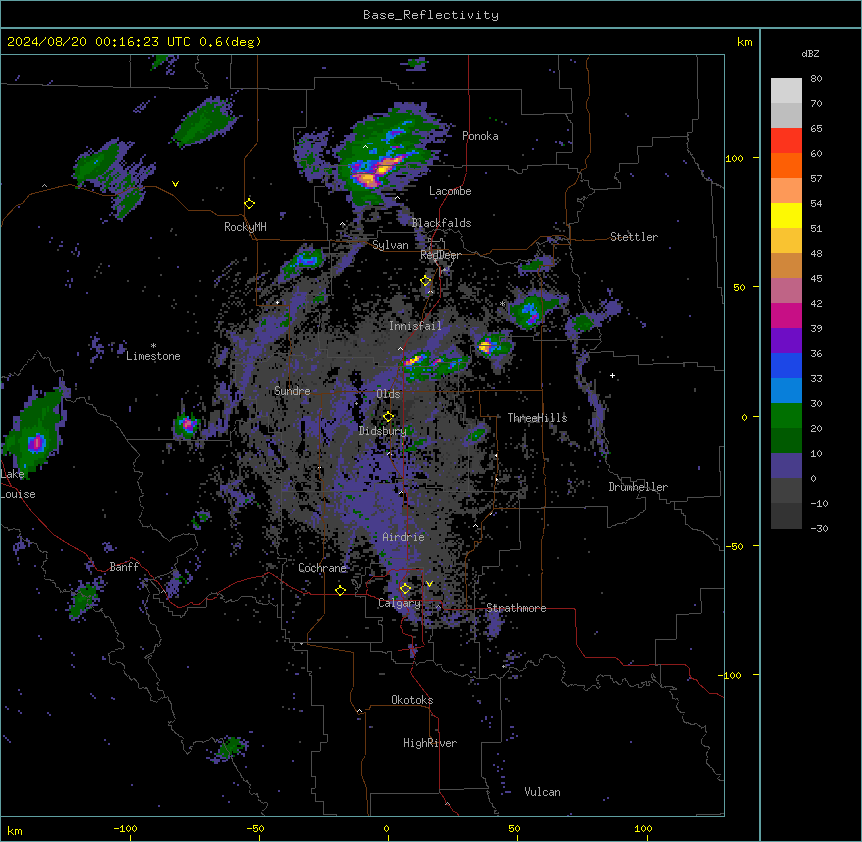The width and height of the screenshot is (862, 842).
Task: Select the yellow diamond marker east of Cochrane
Action: tap(340, 591)
